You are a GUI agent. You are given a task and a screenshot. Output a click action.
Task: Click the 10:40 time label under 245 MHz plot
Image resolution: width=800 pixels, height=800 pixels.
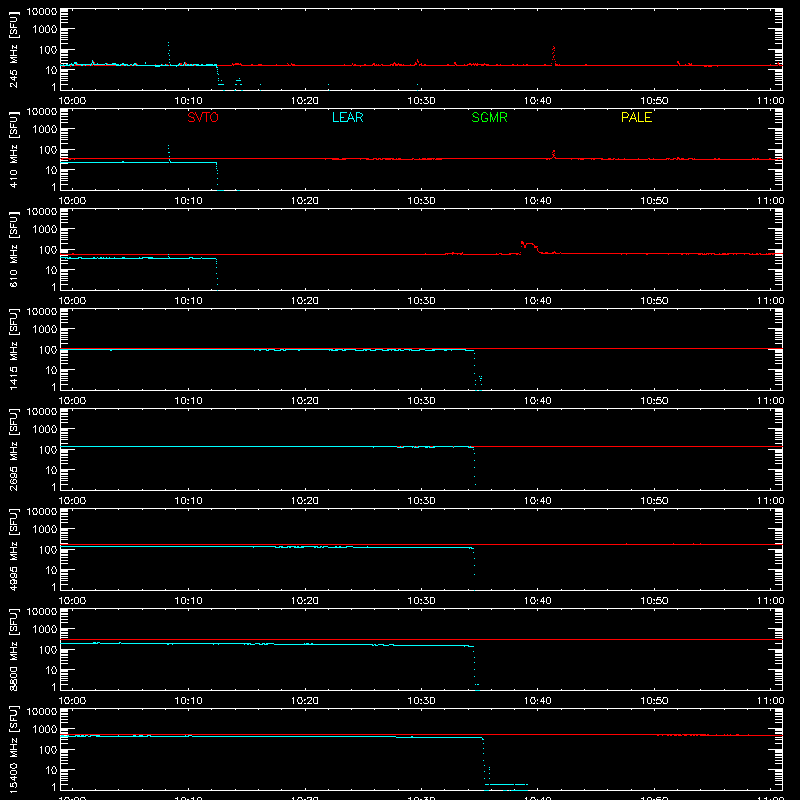pos(538,101)
